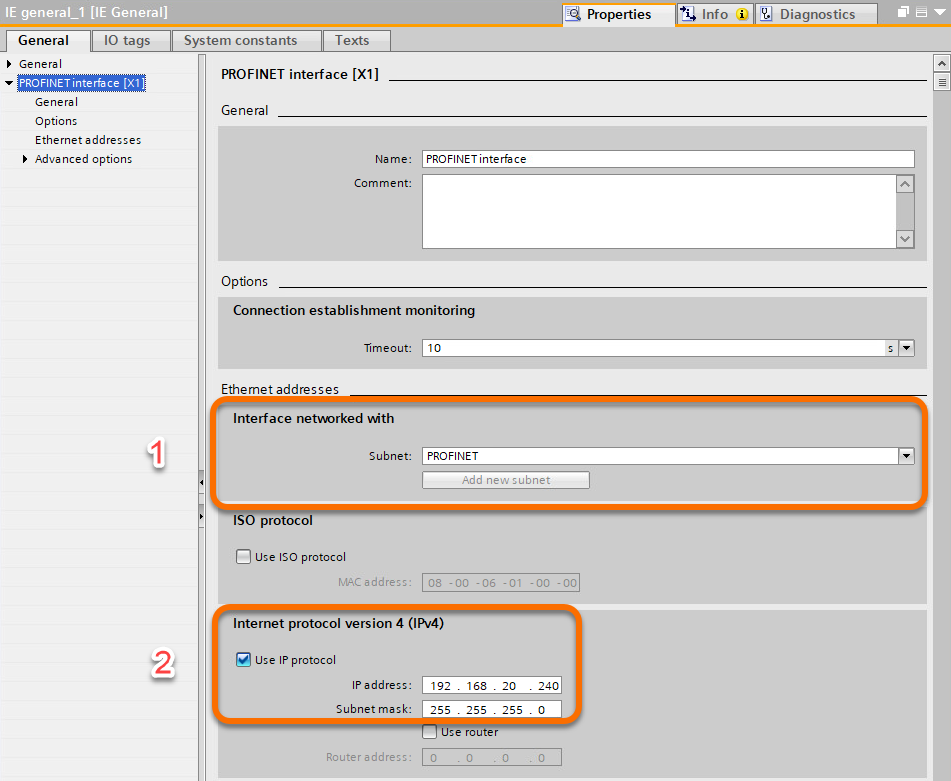Select PROFINET interface [X1] in the tree
This screenshot has height=781, width=951.
coord(81,83)
